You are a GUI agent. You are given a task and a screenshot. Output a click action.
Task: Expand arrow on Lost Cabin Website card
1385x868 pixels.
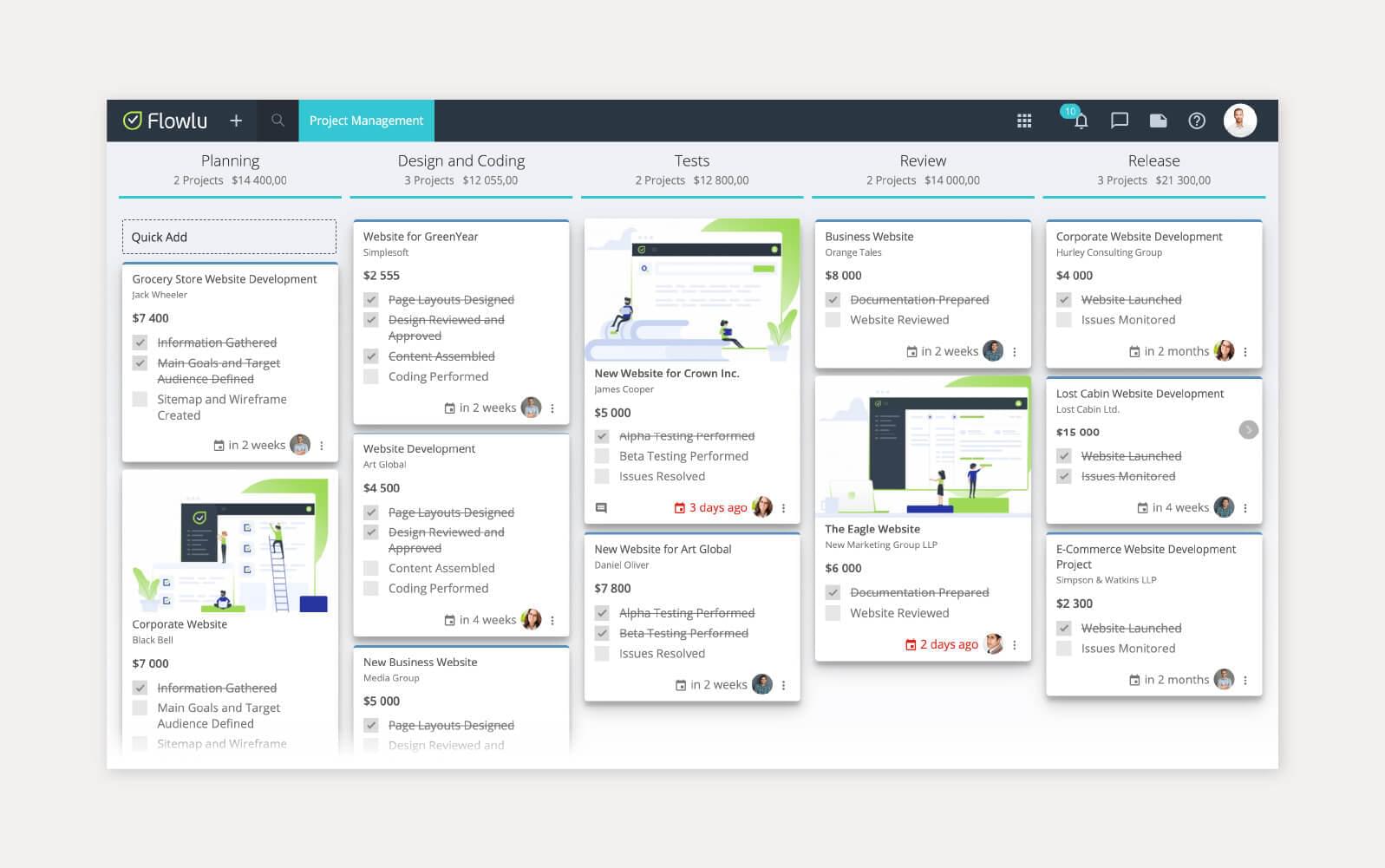coord(1248,430)
